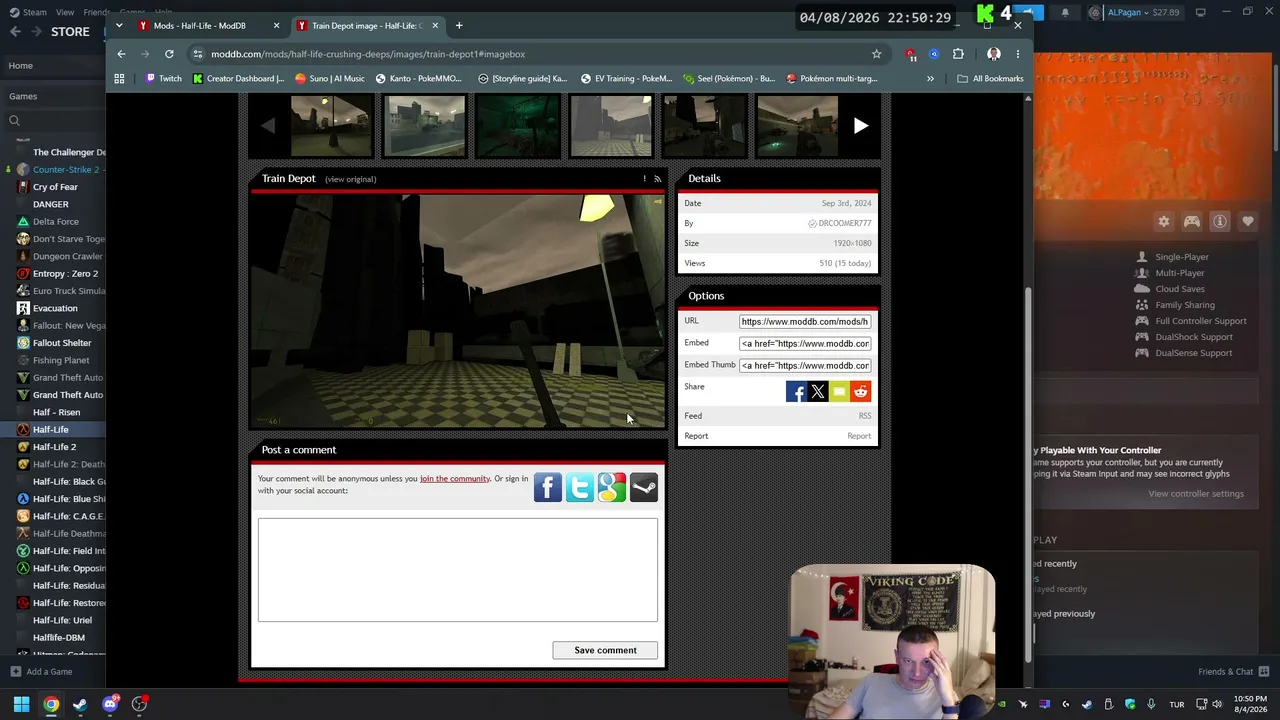The height and width of the screenshot is (720, 1280).
Task: Select the Train Depot image tab
Action: pos(367,25)
